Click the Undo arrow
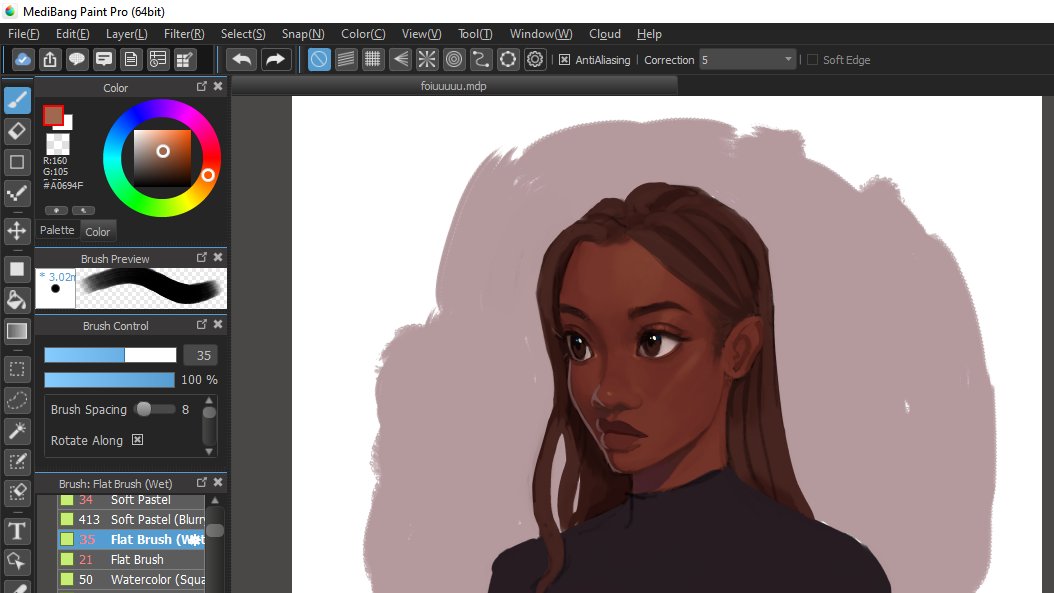This screenshot has height=593, width=1054. coord(241,60)
